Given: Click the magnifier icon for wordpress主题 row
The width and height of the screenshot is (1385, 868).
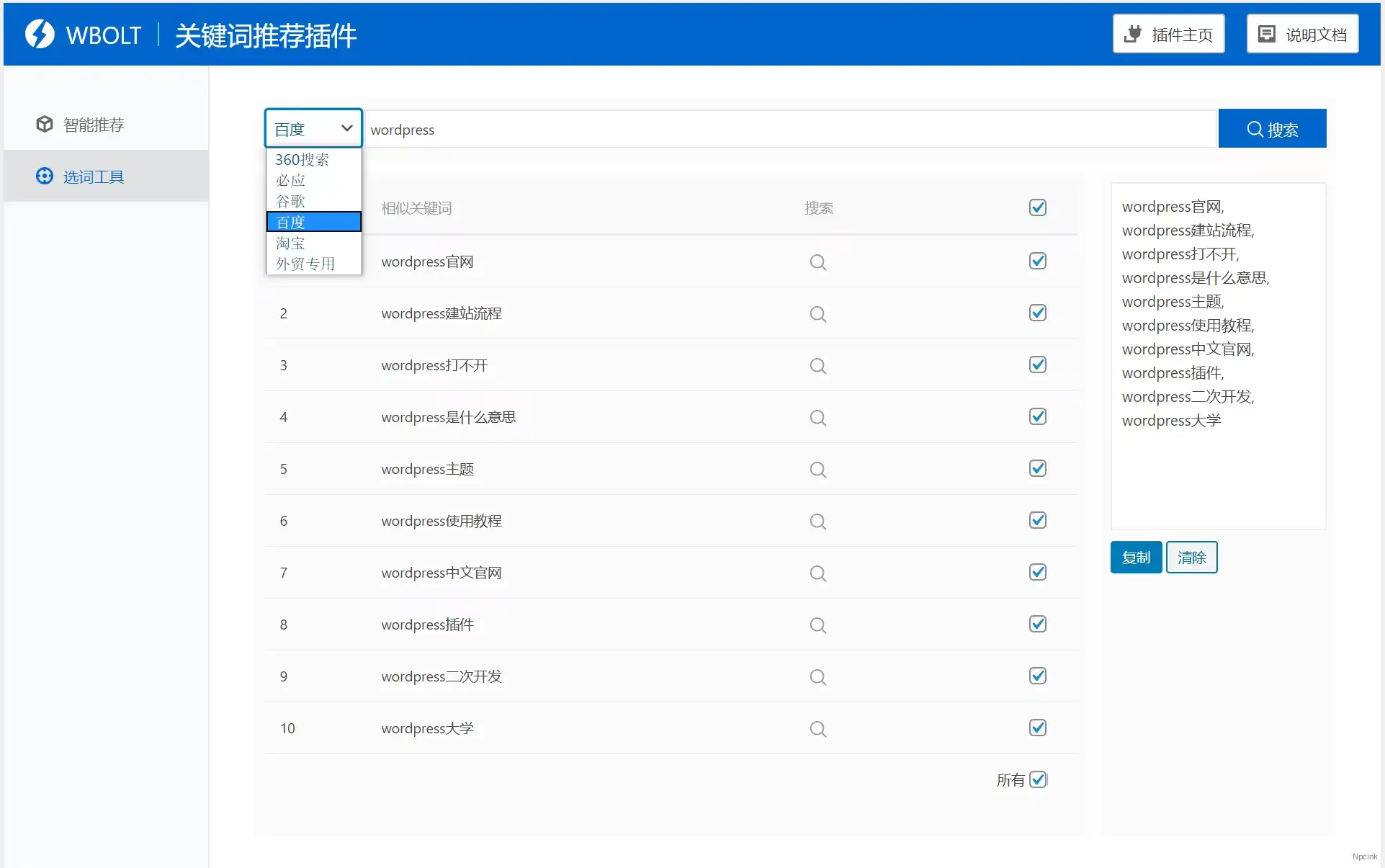Looking at the screenshot, I should point(817,470).
